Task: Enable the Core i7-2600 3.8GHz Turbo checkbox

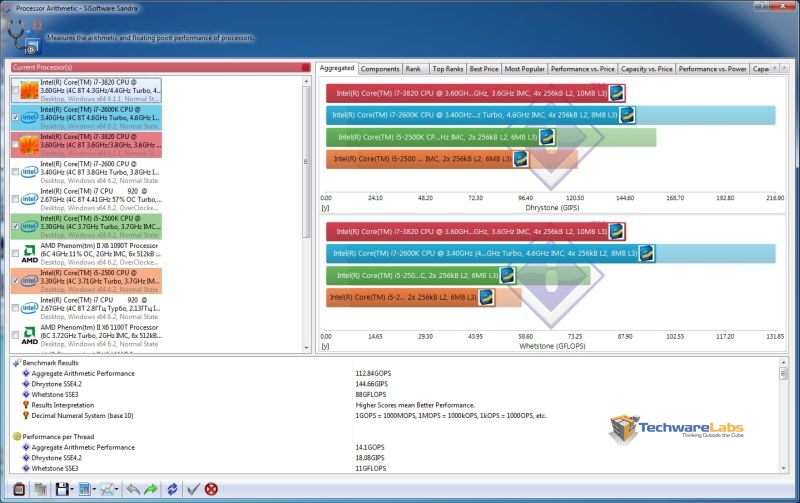Action: click(15, 172)
